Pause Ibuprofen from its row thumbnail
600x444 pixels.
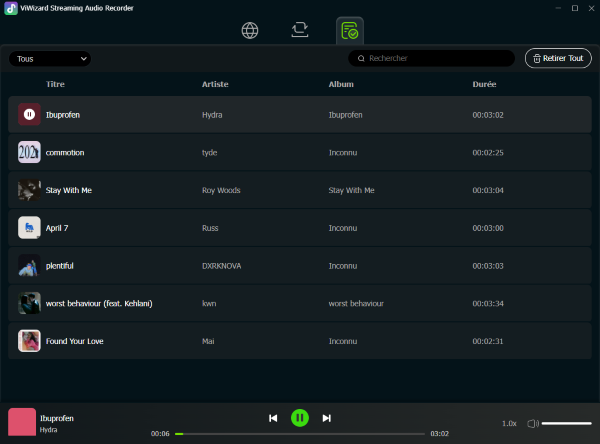(29, 114)
